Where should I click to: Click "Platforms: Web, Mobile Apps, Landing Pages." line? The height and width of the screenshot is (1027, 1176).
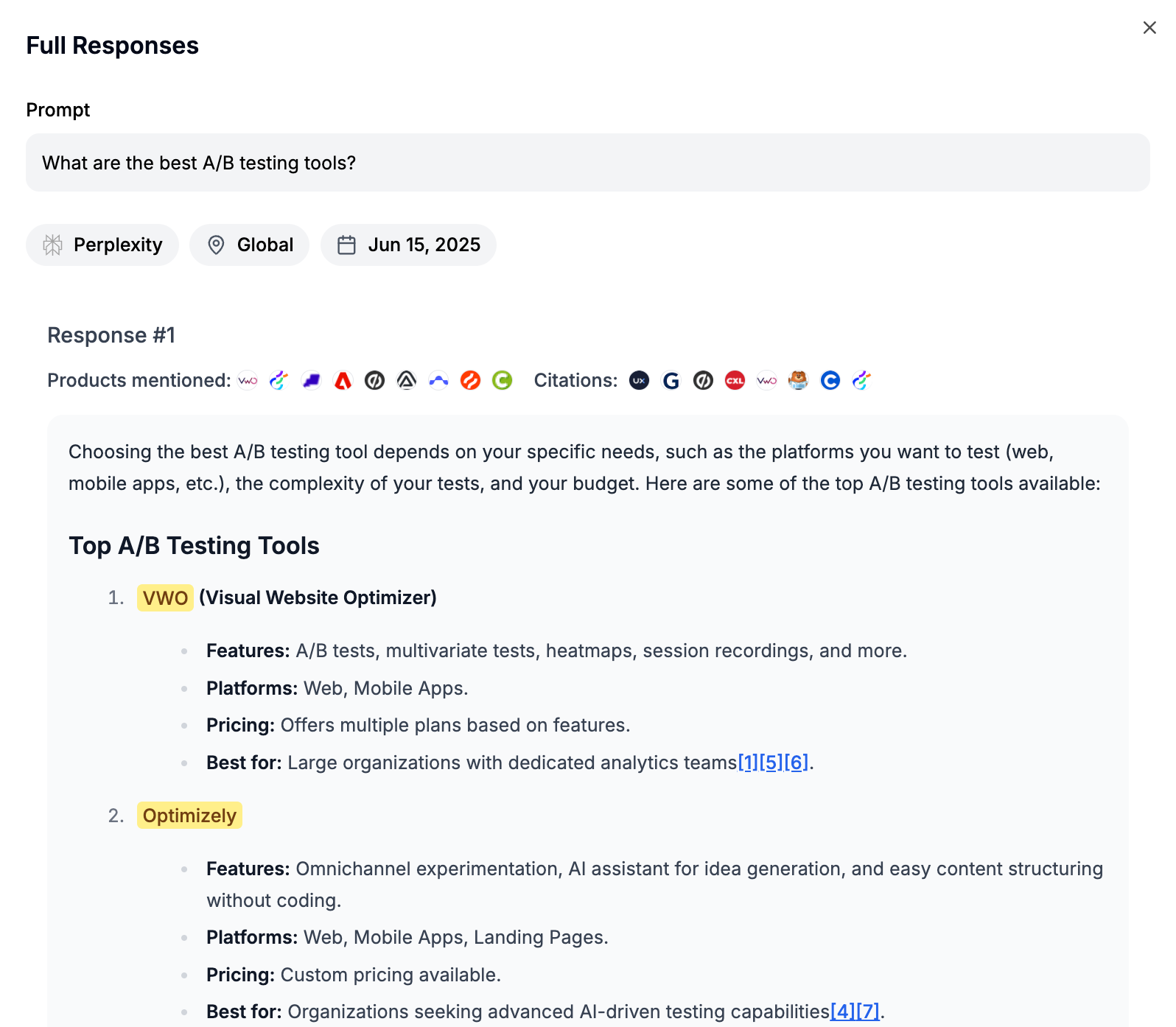407,937
